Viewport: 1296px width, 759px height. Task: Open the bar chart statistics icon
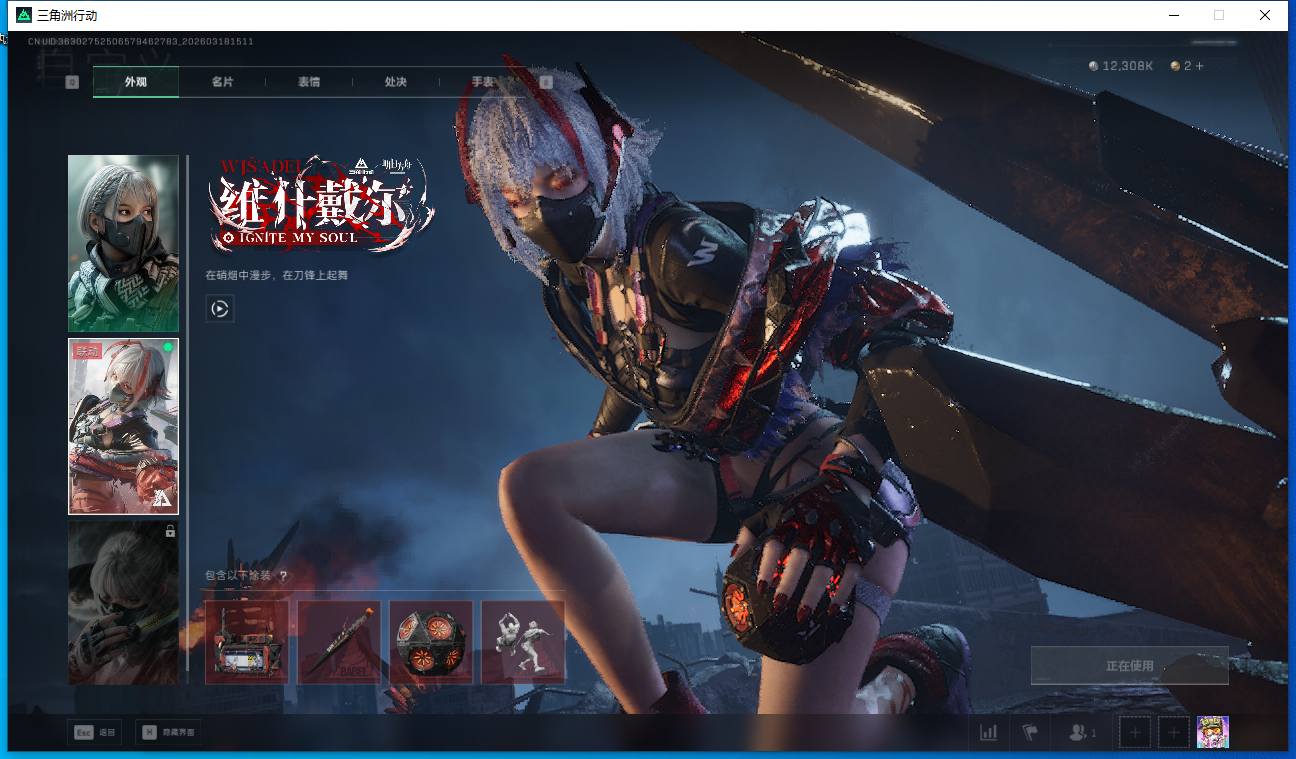click(988, 733)
